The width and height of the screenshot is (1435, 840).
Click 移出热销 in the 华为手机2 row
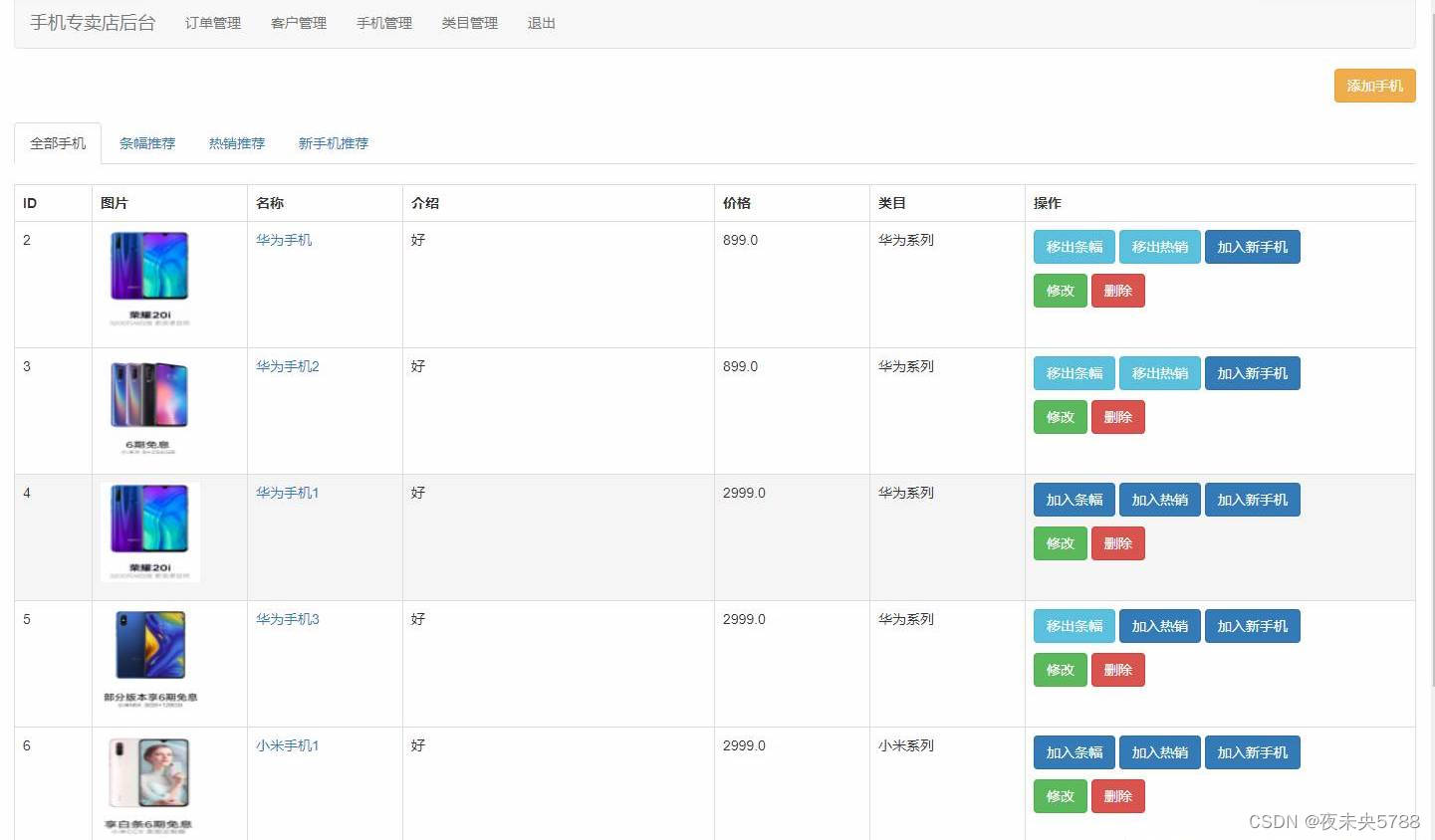coord(1160,373)
